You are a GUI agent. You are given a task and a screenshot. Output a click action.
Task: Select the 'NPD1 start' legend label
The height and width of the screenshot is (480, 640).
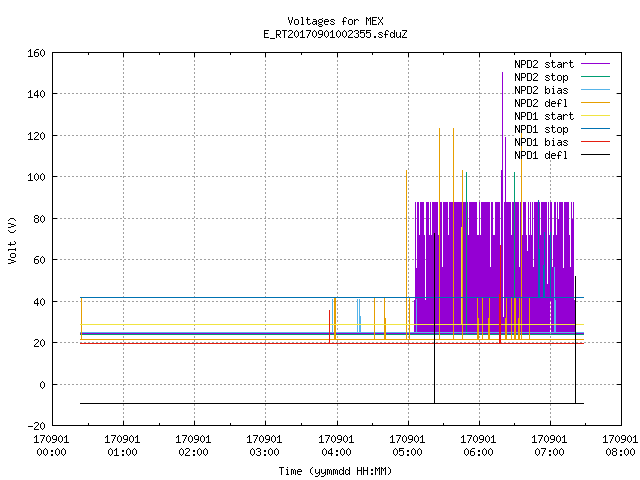coord(544,116)
